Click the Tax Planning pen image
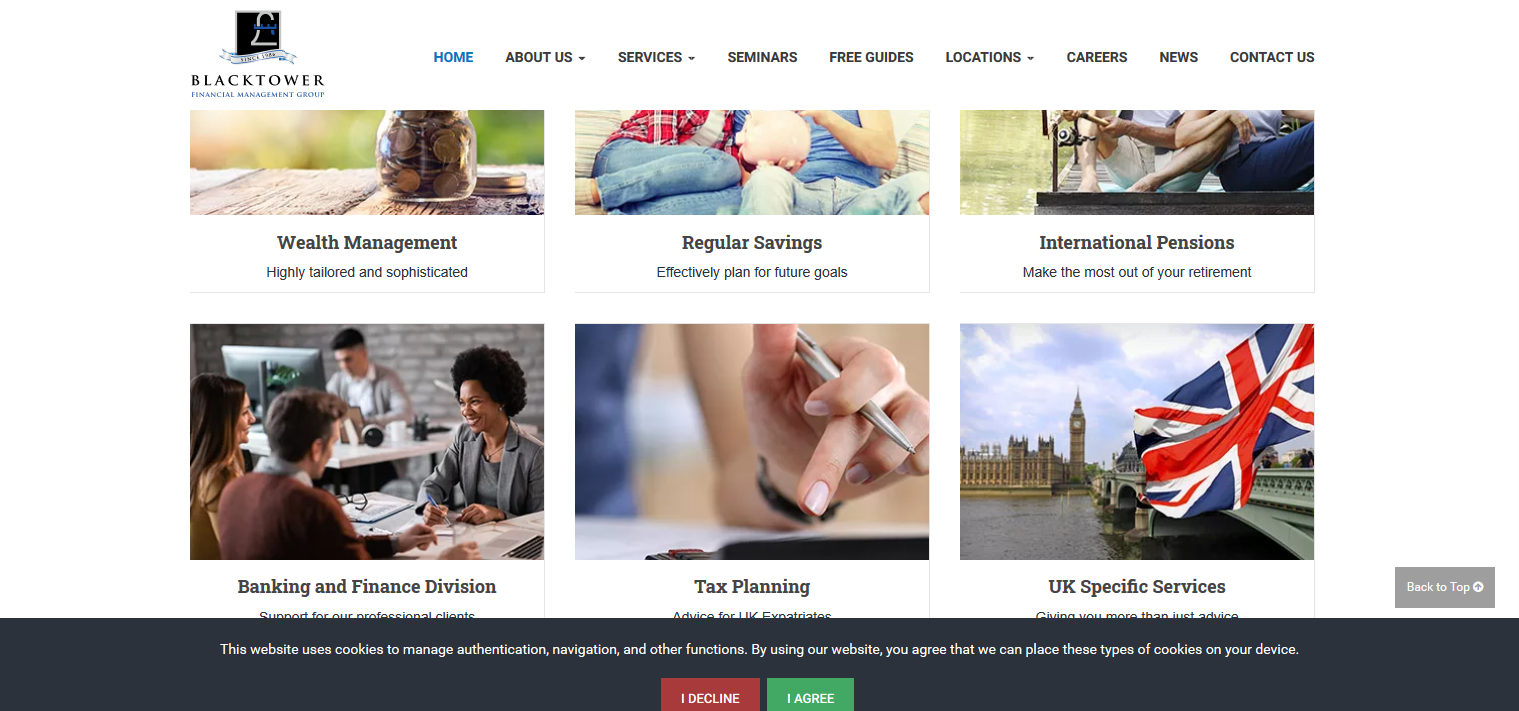The image size is (1519, 711). tap(752, 441)
